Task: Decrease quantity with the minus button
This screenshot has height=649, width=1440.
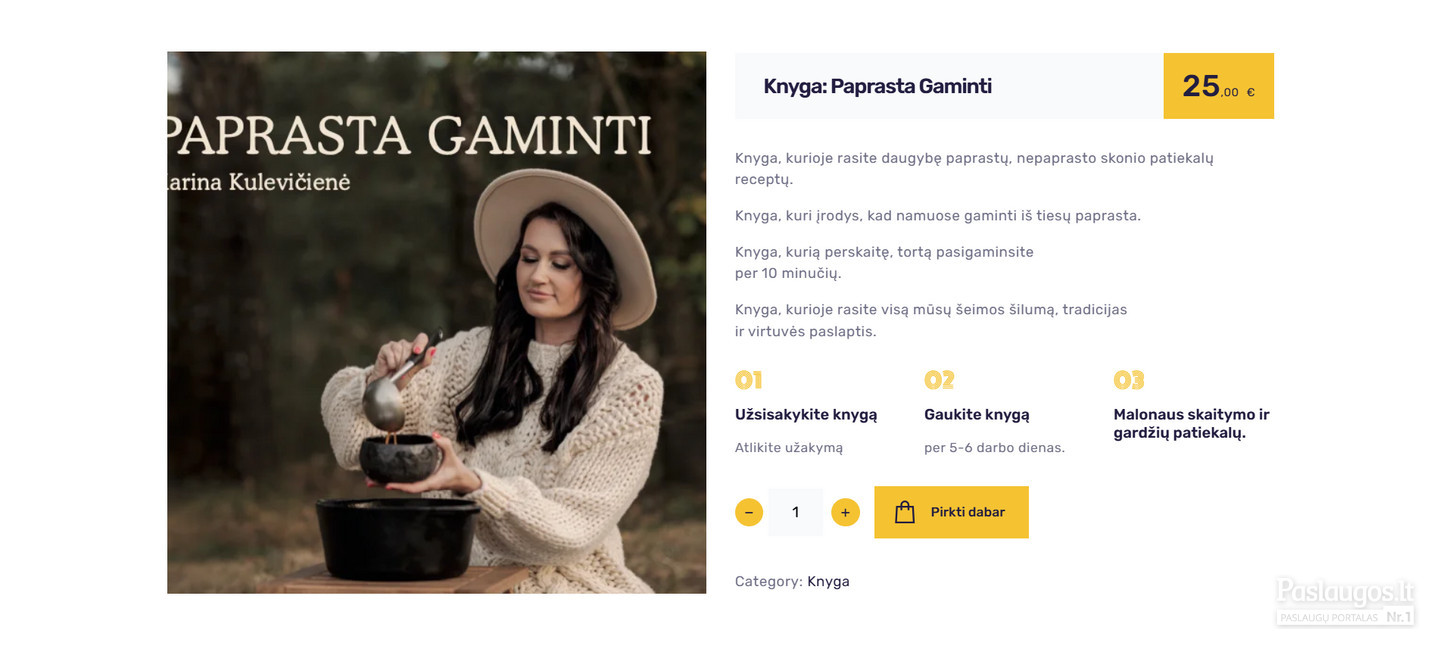Action: (x=749, y=512)
